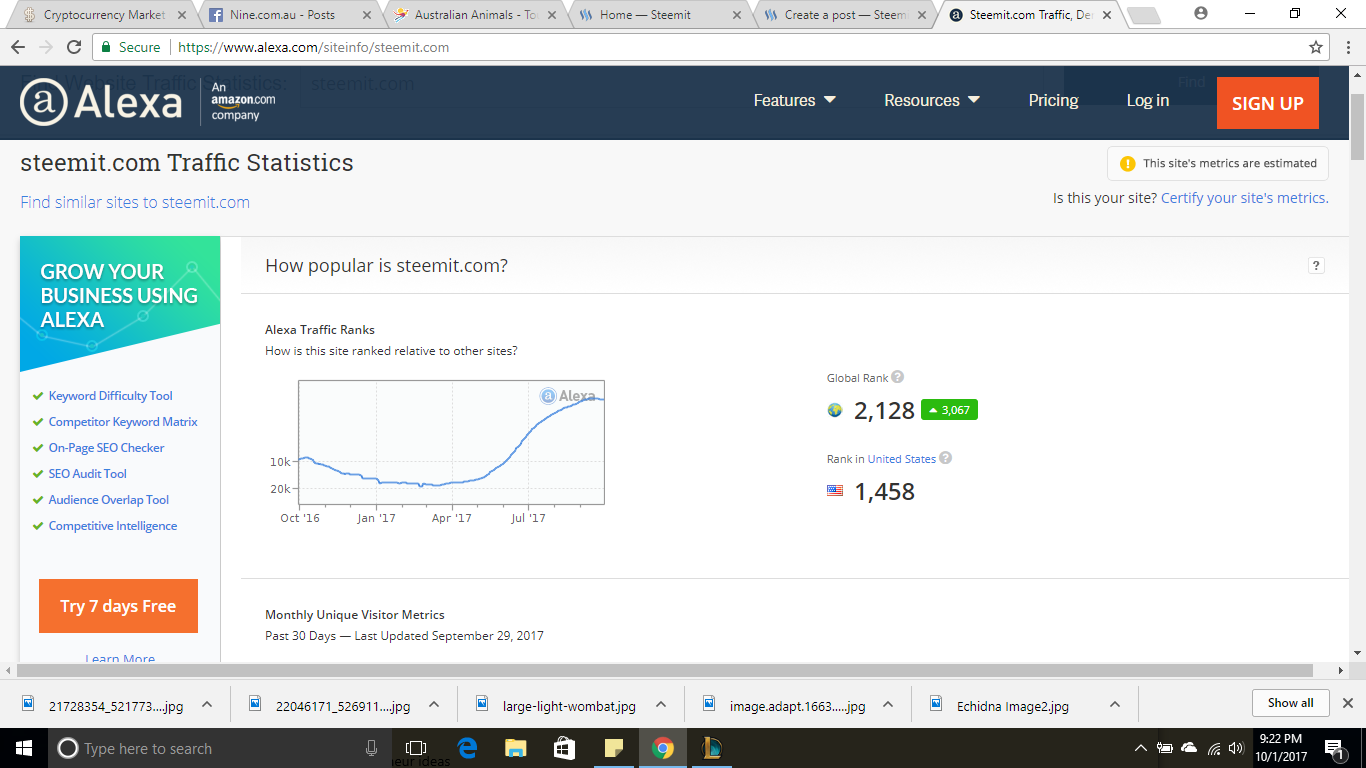Reload the page with refresh icon
Screen dimensions: 1366x768
[x=74, y=47]
